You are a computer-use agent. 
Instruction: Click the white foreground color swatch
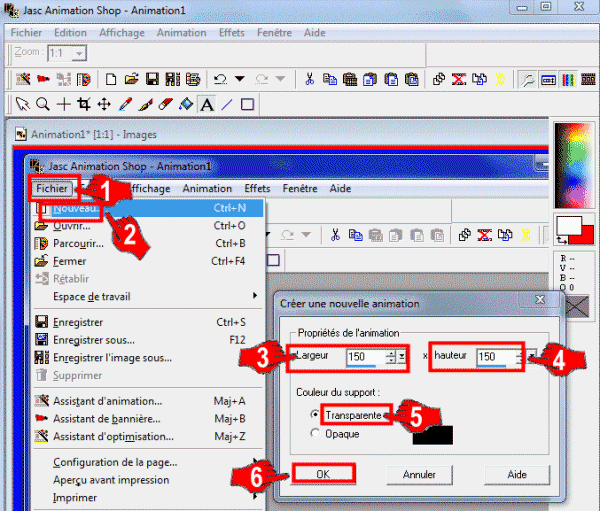pyautogui.click(x=568, y=226)
